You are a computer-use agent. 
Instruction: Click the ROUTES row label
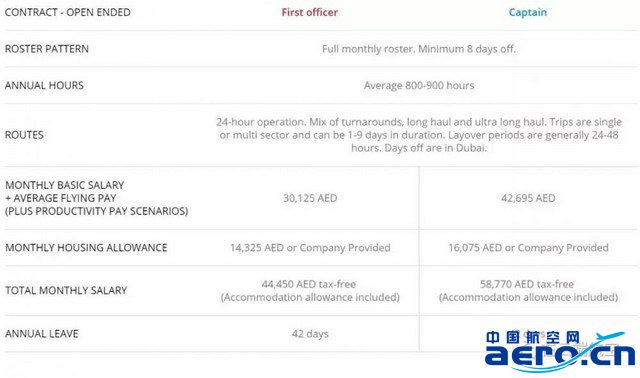[24, 135]
